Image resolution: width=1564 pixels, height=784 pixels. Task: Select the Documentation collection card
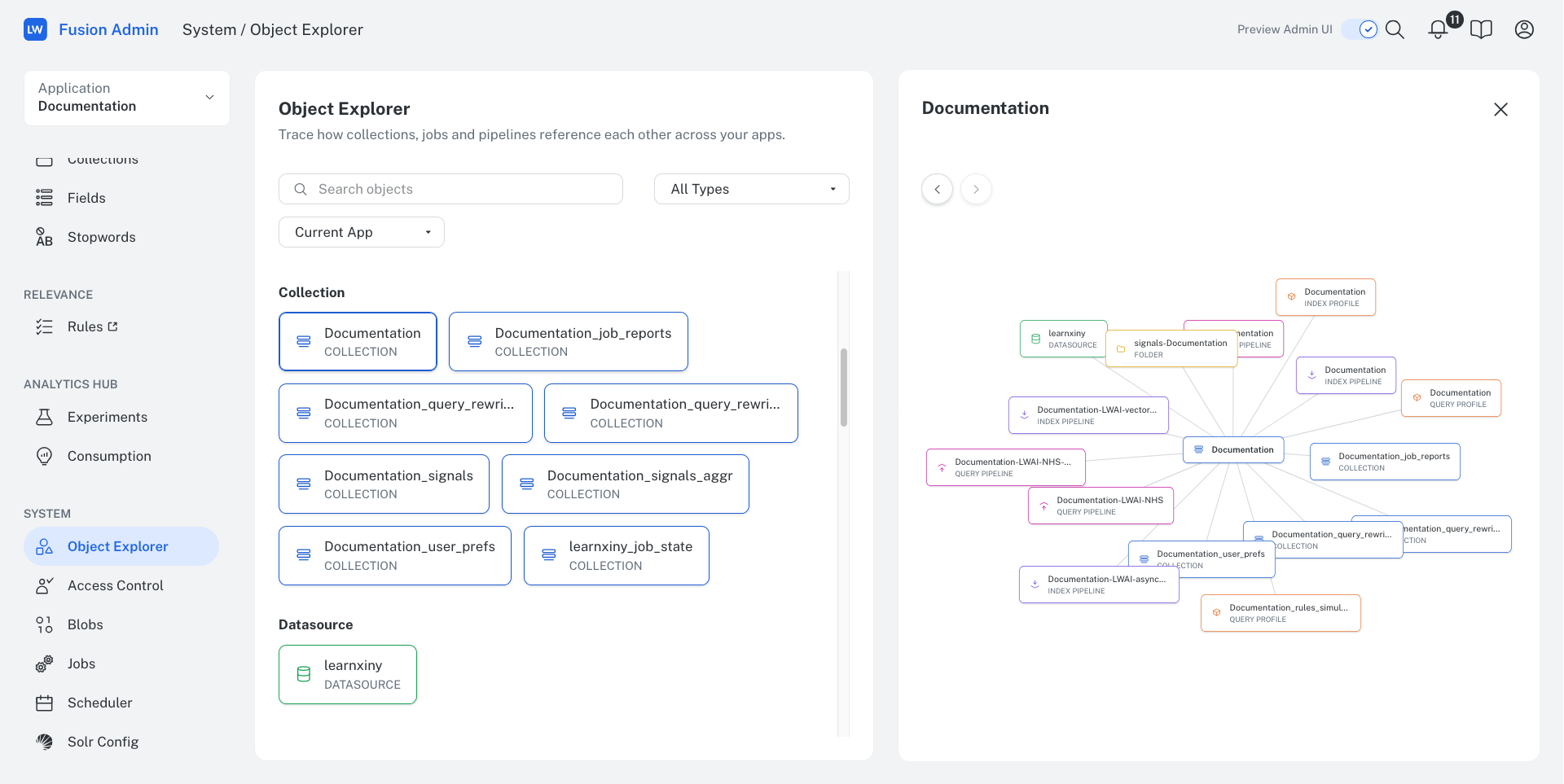tap(358, 342)
